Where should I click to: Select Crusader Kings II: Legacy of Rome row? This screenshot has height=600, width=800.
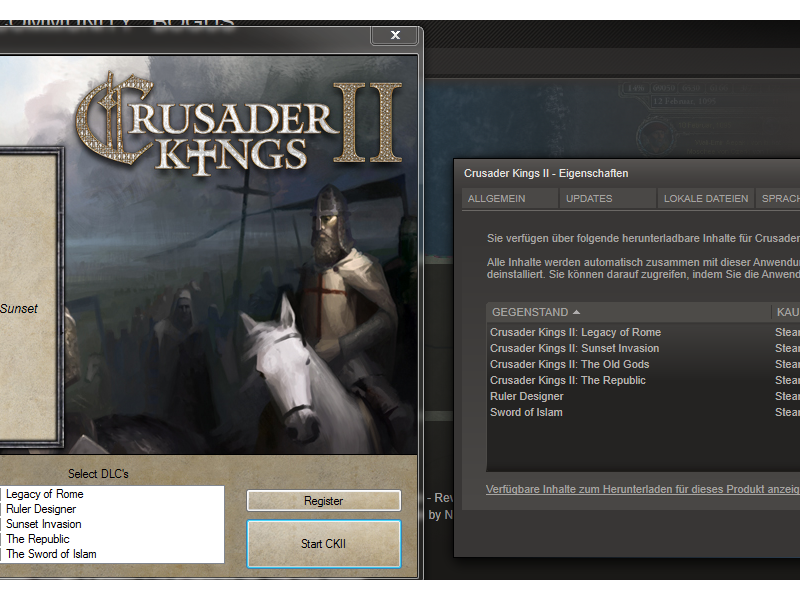pos(575,332)
